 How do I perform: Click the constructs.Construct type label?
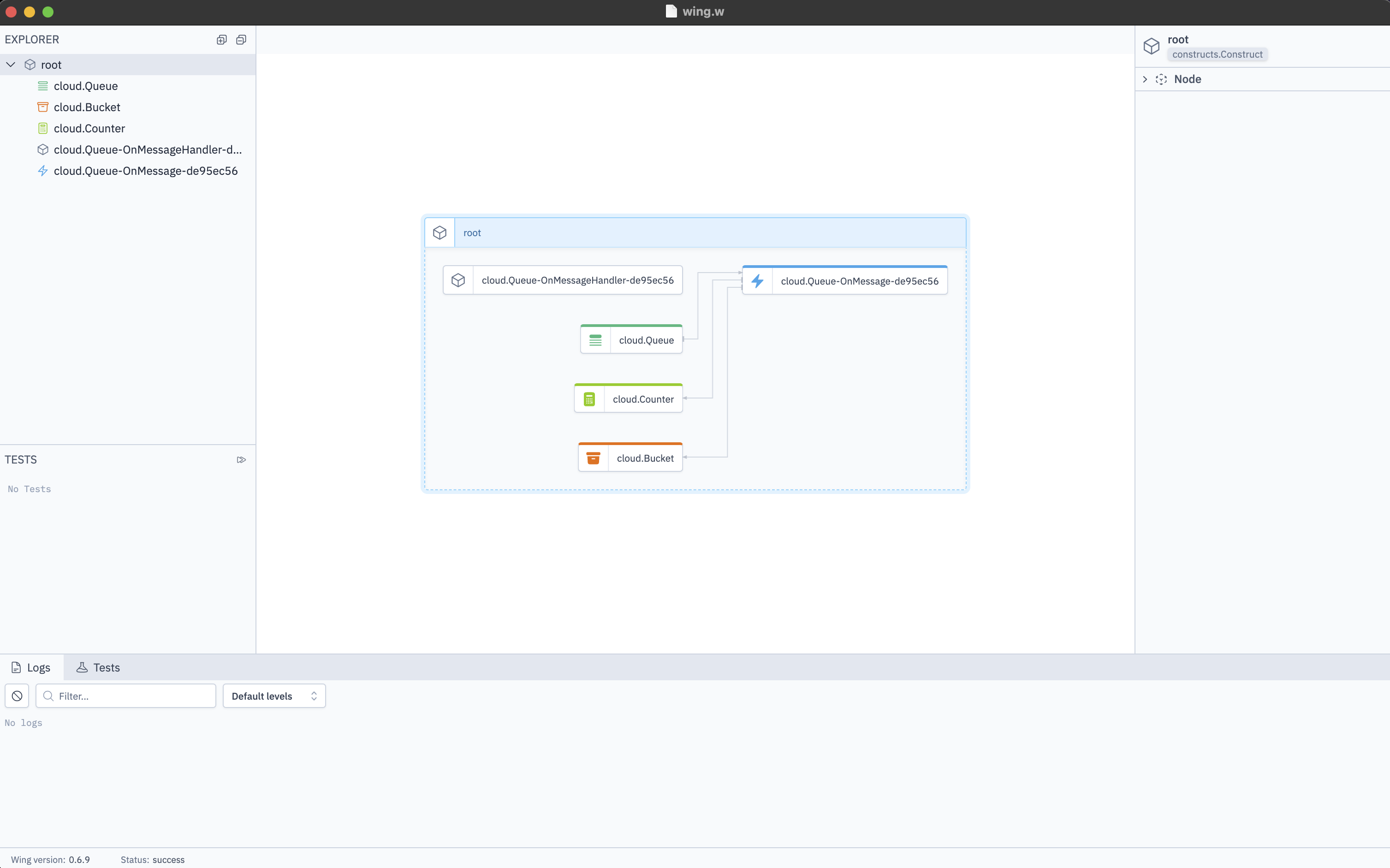1217,54
